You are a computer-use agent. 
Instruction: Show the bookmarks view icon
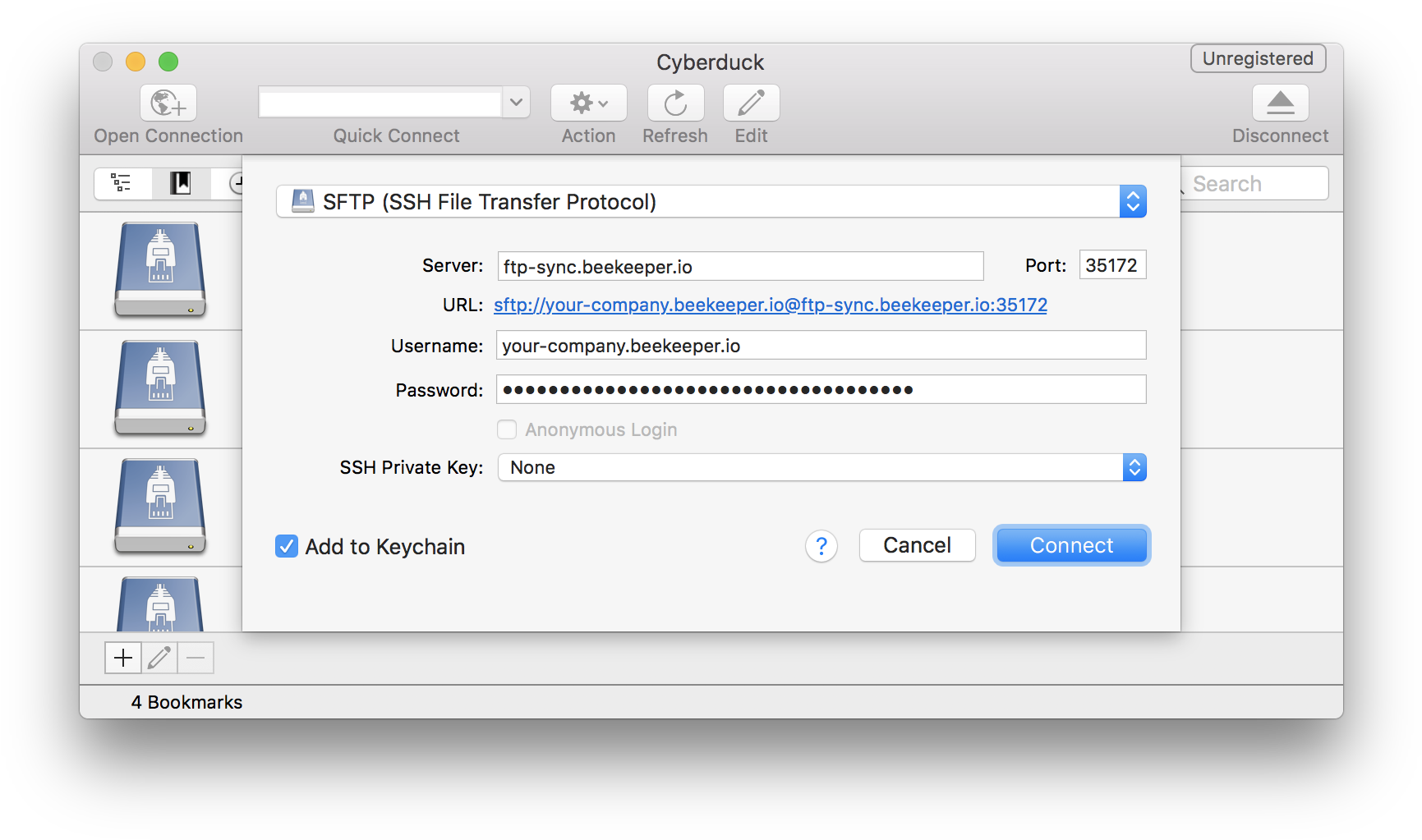pyautogui.click(x=181, y=183)
